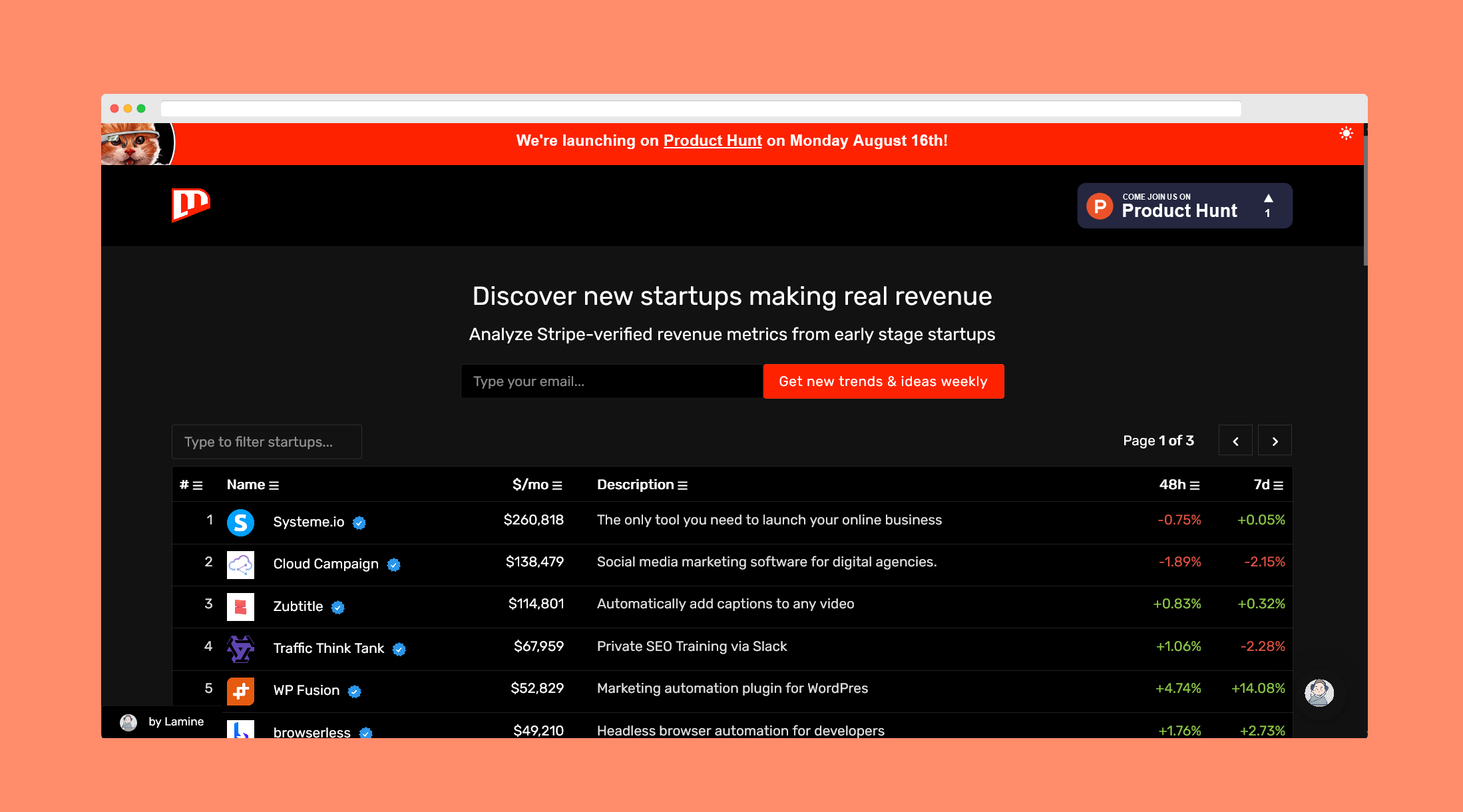The image size is (1463, 812).
Task: Open the 48h column sort menu
Action: coord(1195,485)
